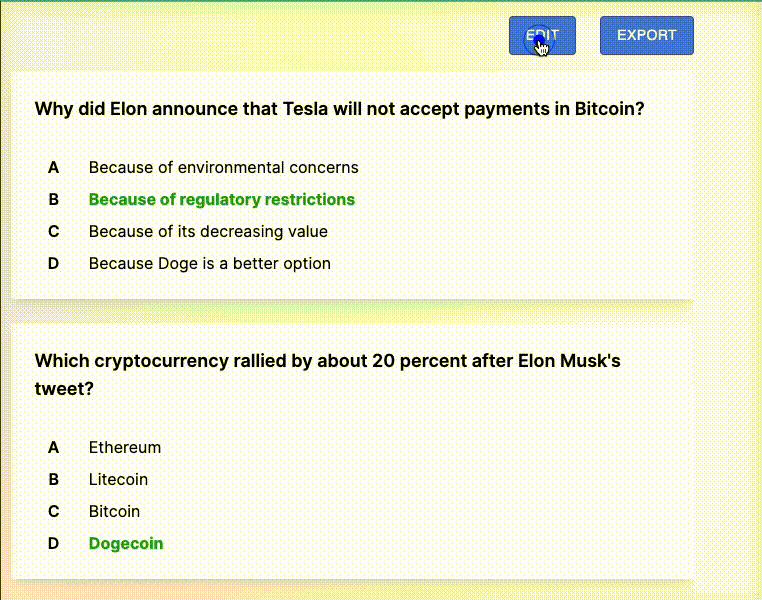Click letter D next to Dogecoin
This screenshot has width=762, height=600.
pyautogui.click(x=54, y=543)
